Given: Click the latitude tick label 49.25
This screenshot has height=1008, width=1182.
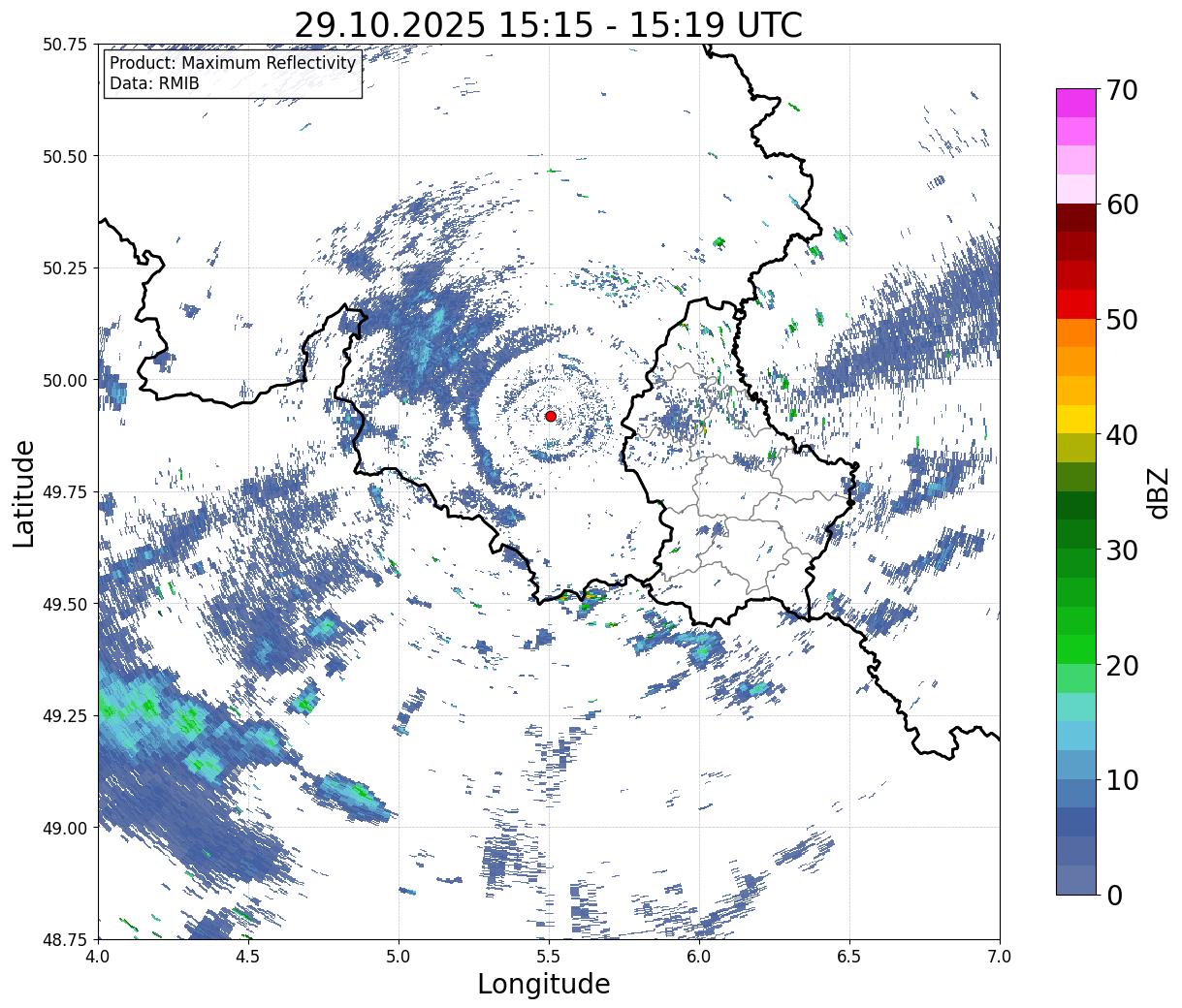Looking at the screenshot, I should pos(65,715).
